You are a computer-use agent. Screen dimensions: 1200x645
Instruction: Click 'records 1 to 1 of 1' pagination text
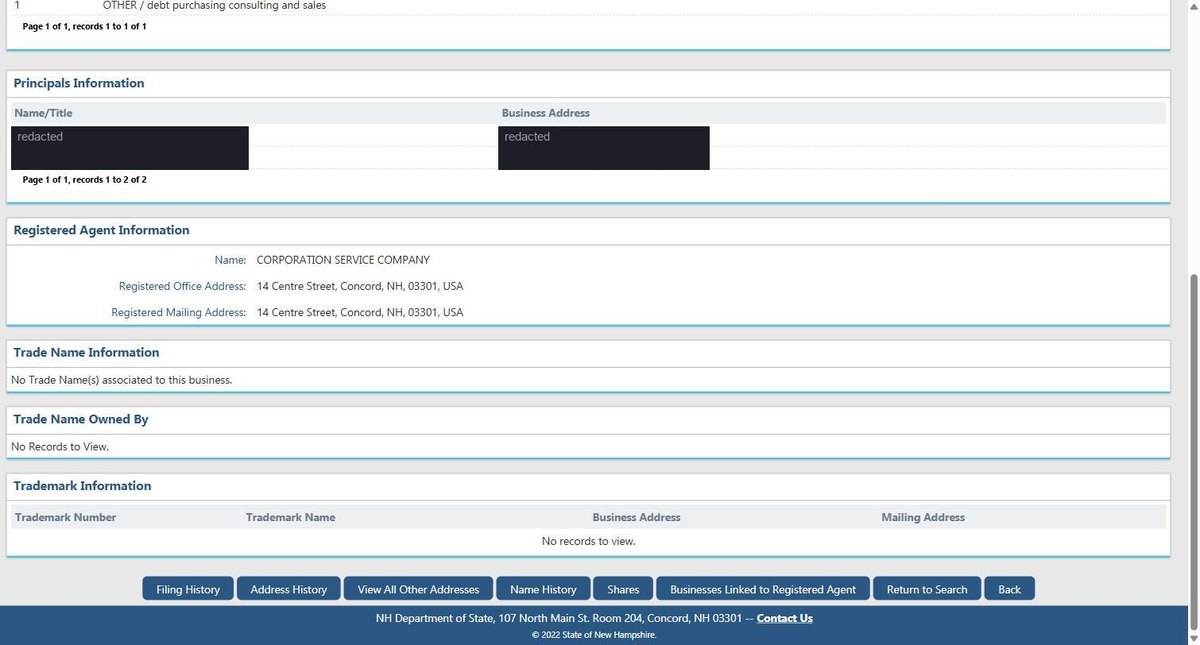110,26
